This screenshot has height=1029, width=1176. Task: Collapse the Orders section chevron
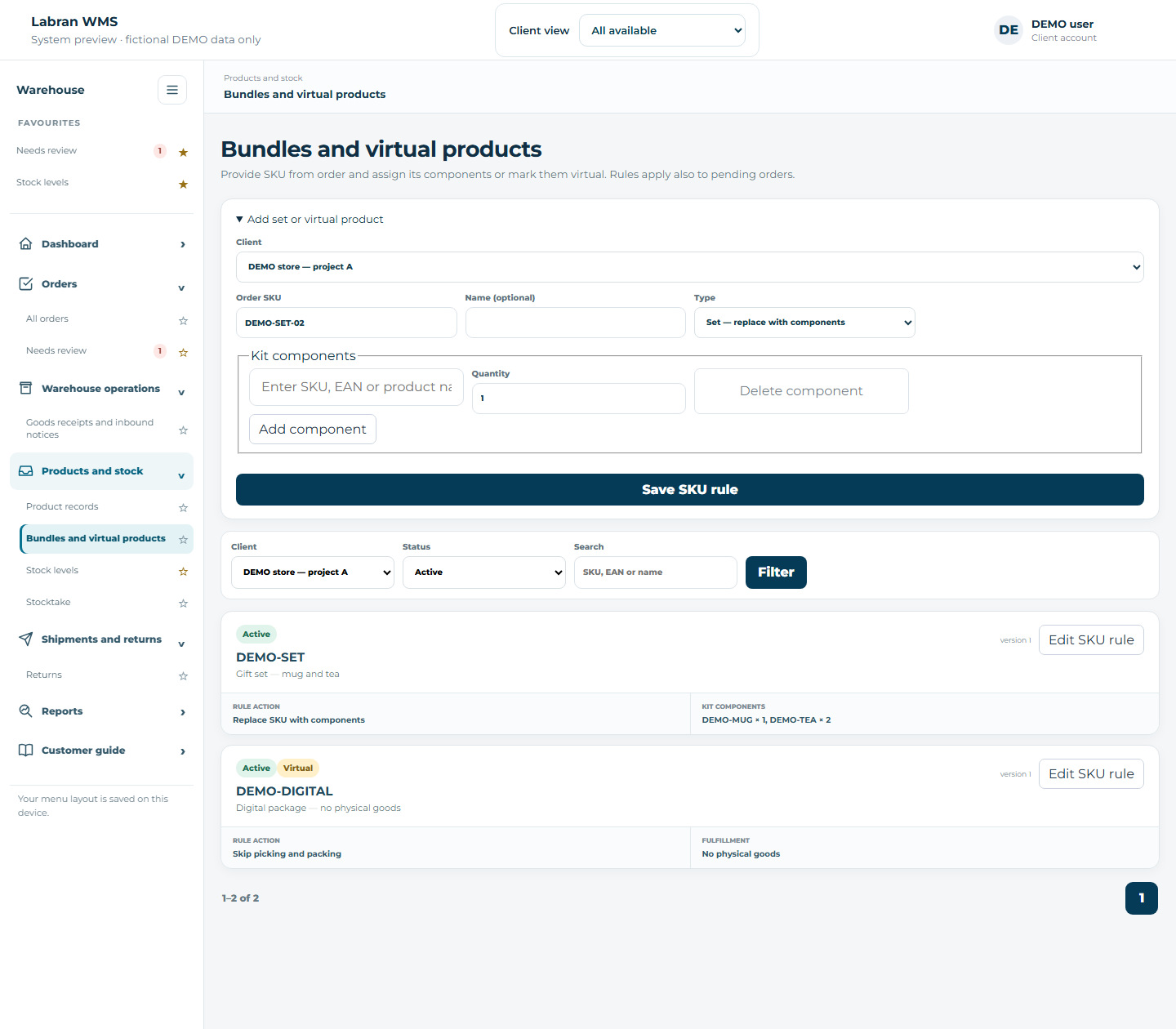click(x=181, y=288)
